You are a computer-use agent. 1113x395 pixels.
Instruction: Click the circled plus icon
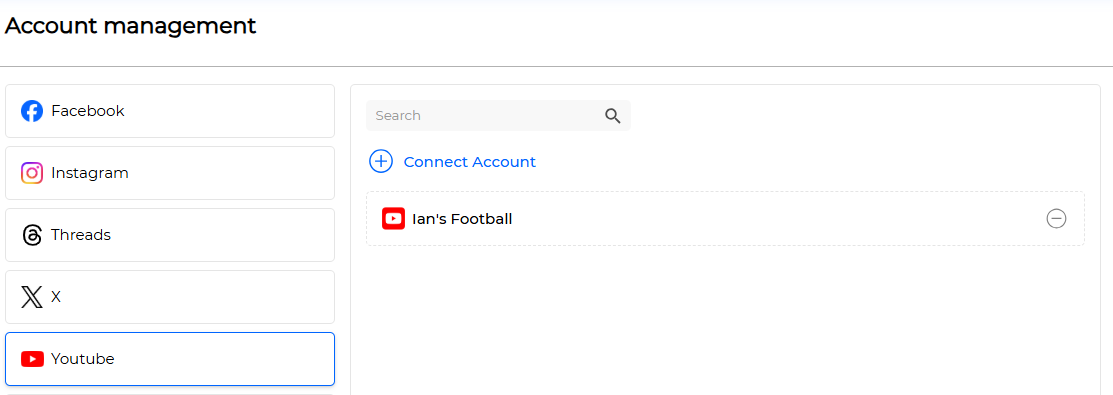(x=381, y=162)
